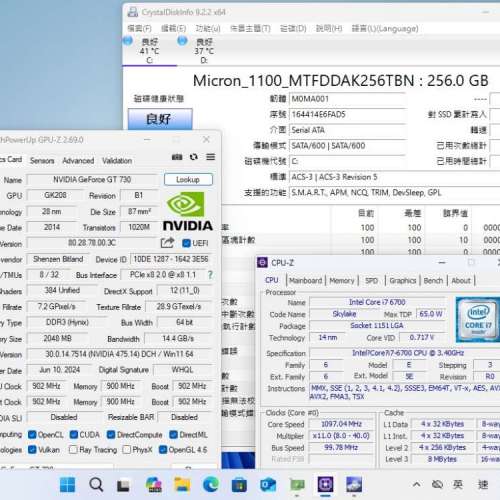Switch to CPU-Z Memory tab
The image size is (500, 500).
pos(342,281)
